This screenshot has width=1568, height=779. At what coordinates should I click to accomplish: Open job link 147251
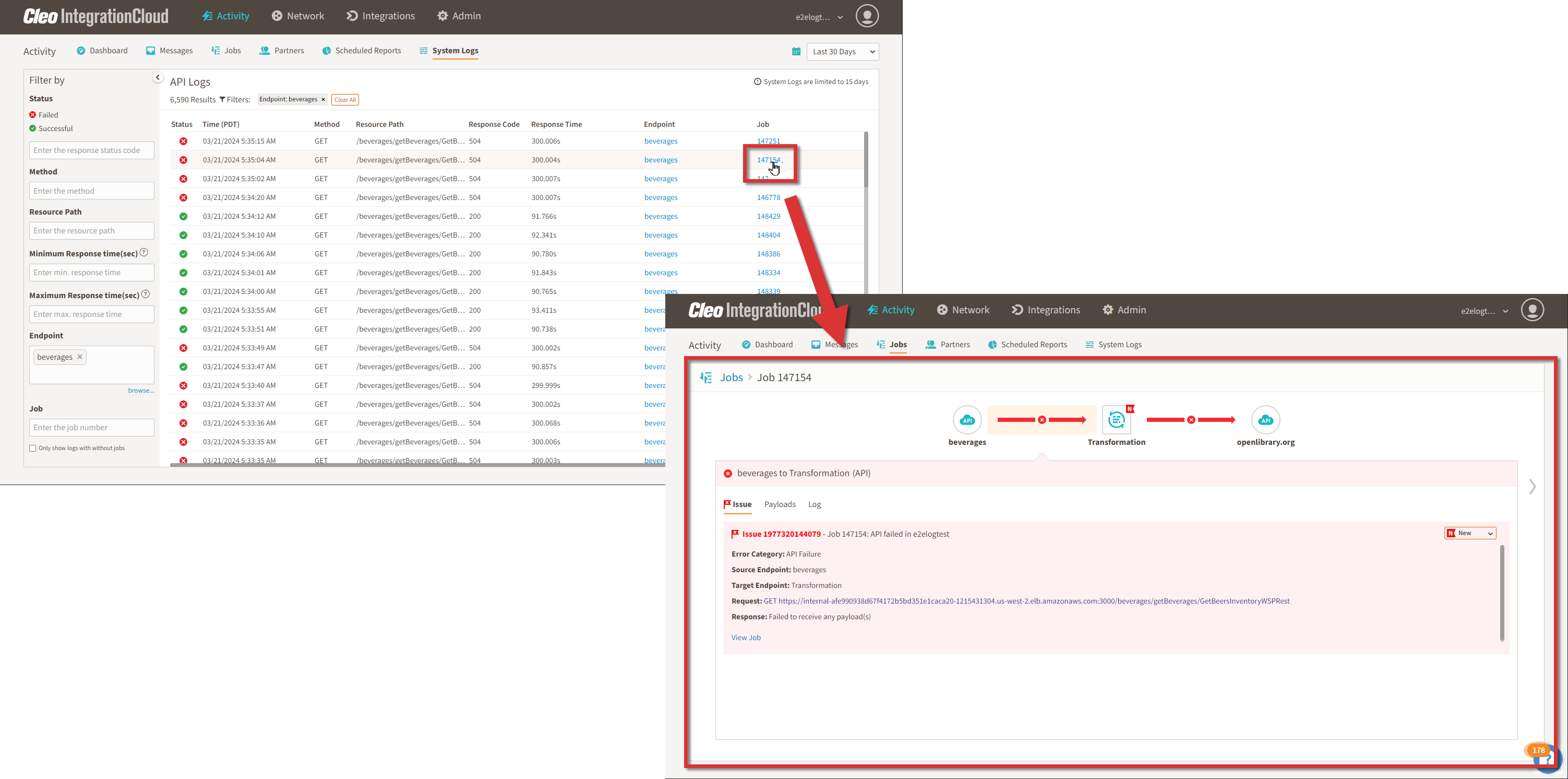tap(768, 141)
